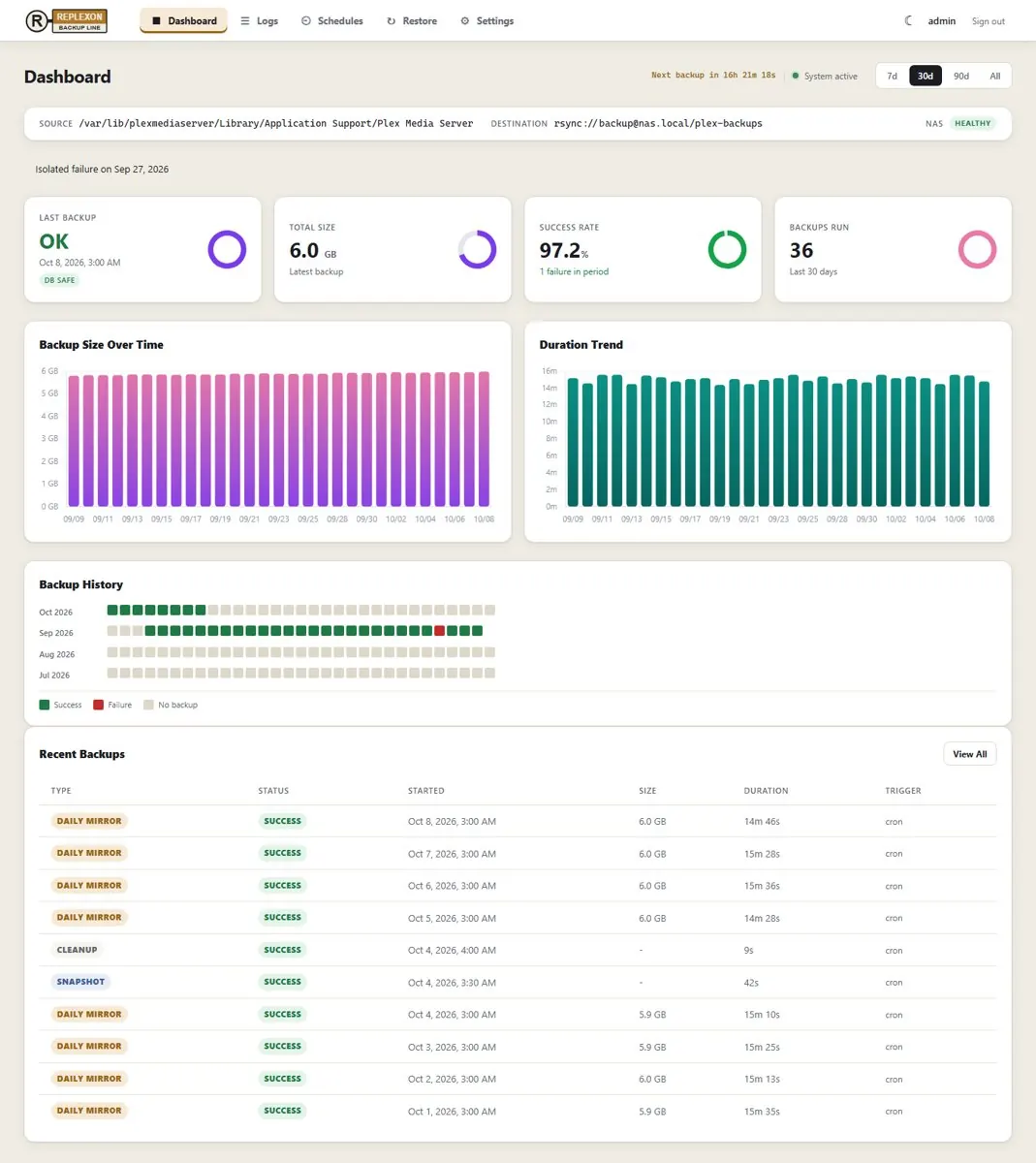Click DAILY MIRROR badge for Oct 8 backup

(x=89, y=821)
